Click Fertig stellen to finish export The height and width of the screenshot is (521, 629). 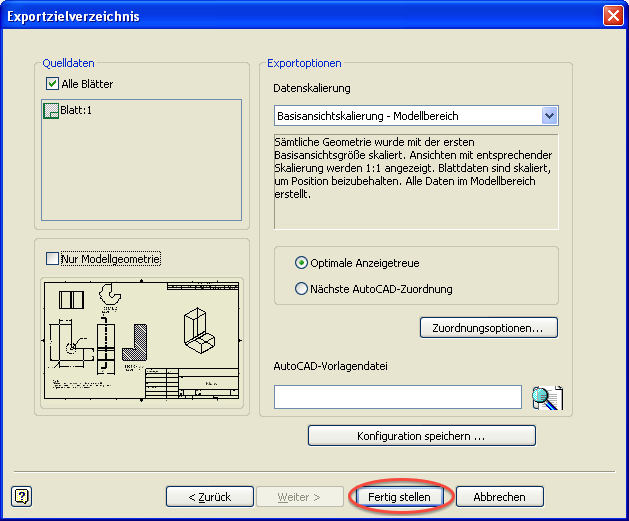[x=400, y=496]
